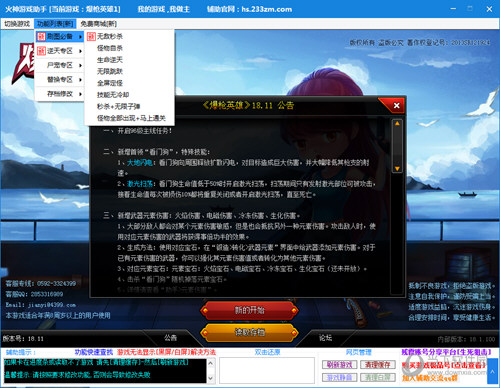Expand the 逆天专区 submenu entry
The width and height of the screenshot is (500, 388).
click(60, 51)
